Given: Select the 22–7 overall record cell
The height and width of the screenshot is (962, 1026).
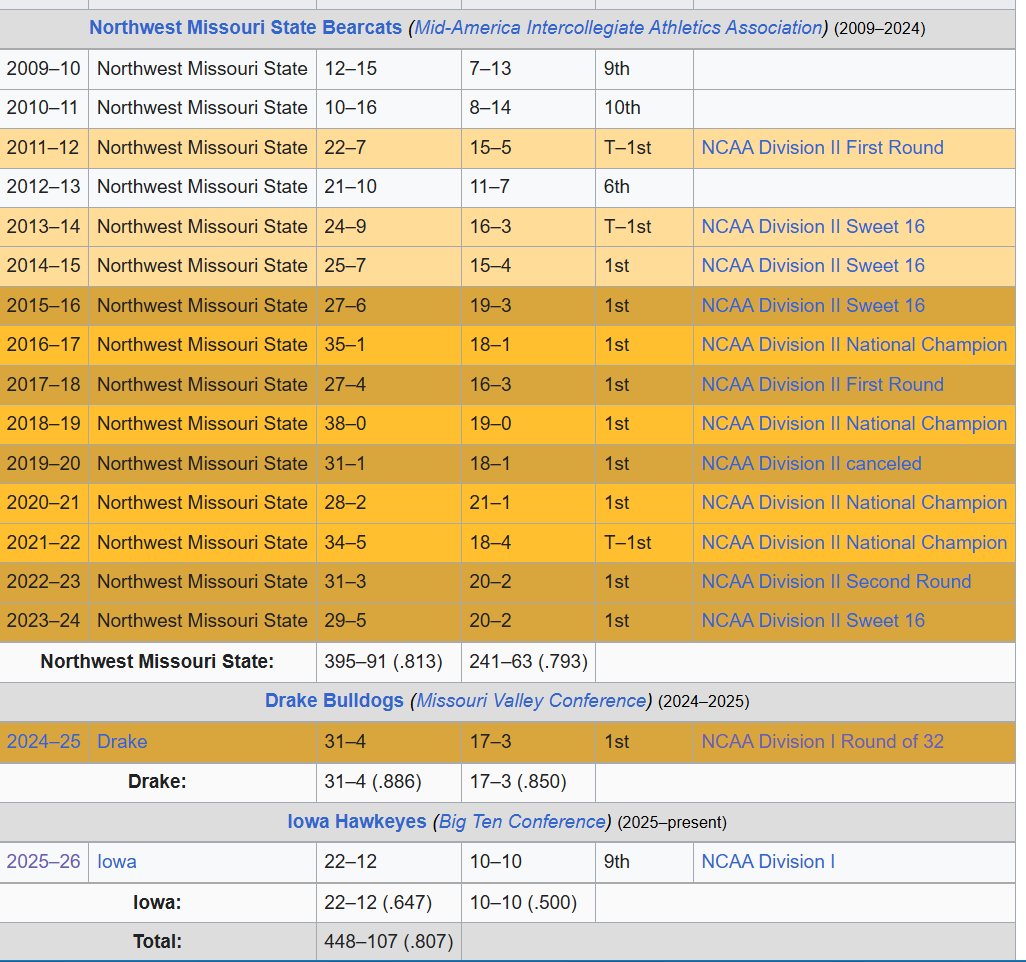Looking at the screenshot, I should coord(389,148).
